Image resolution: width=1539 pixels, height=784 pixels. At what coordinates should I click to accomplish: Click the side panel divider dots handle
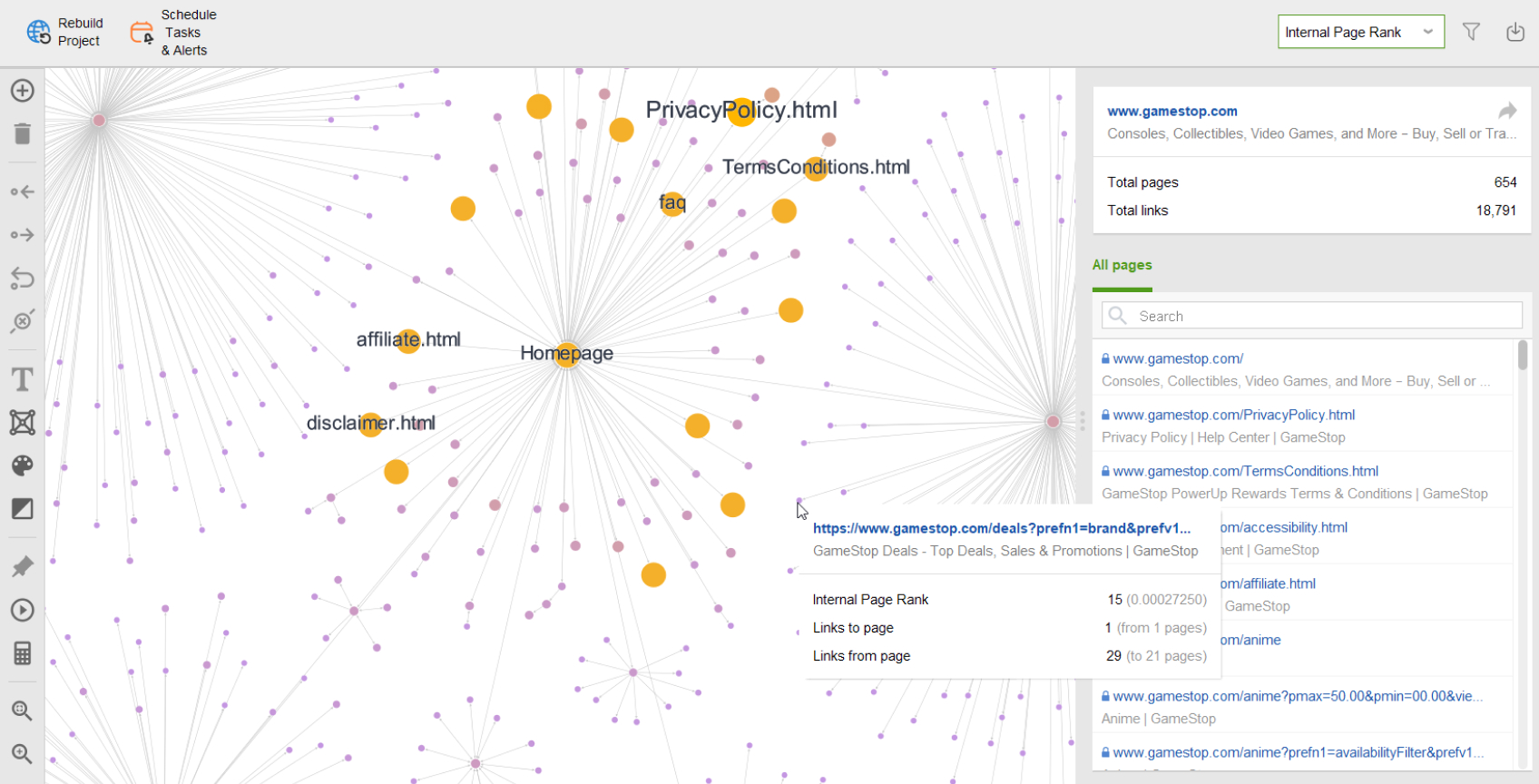pyautogui.click(x=1083, y=421)
